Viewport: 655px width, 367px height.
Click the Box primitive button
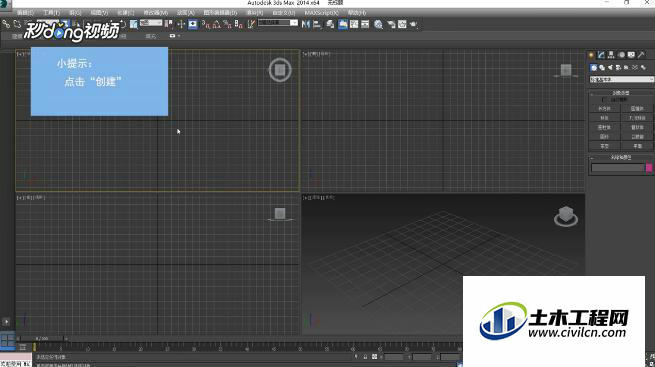[x=605, y=109]
